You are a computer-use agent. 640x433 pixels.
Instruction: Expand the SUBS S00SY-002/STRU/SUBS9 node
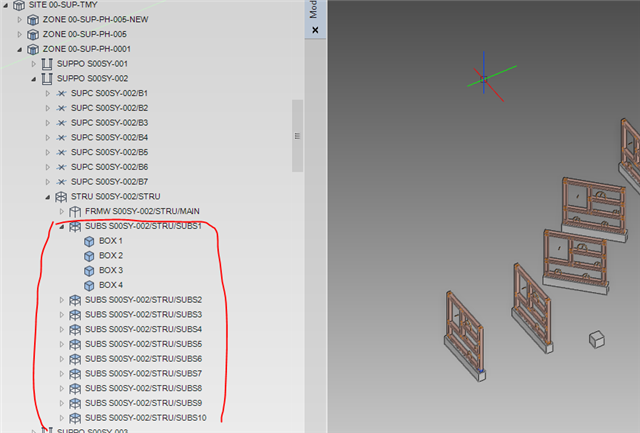(62, 403)
